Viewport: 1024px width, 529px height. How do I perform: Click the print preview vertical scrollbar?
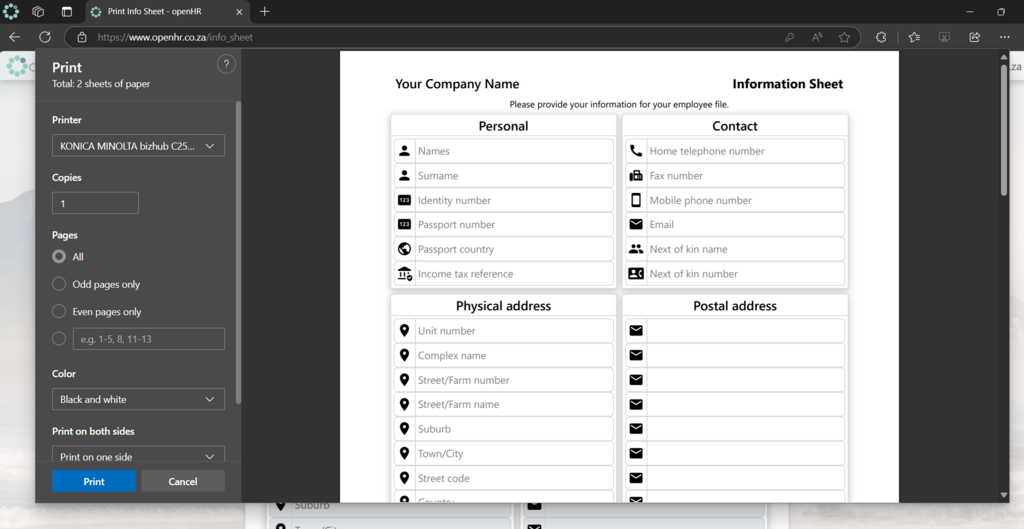(x=1004, y=129)
